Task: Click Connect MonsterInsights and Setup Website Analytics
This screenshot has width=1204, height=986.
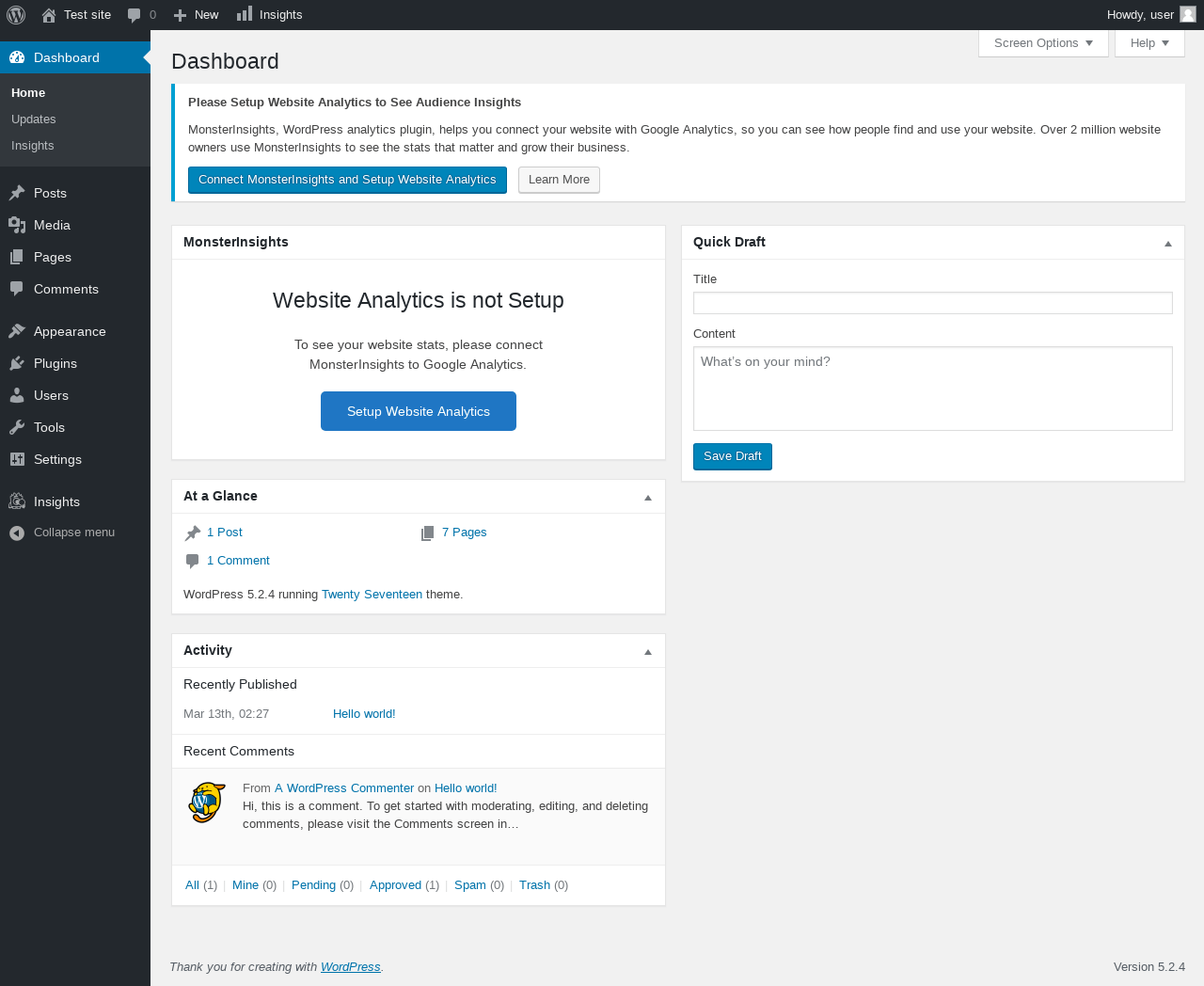Action: click(347, 180)
